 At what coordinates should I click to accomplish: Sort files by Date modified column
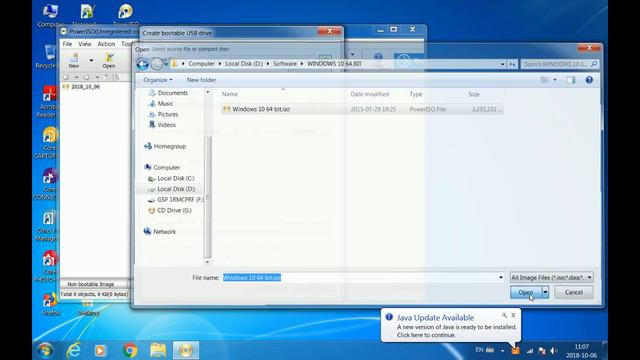(x=369, y=94)
